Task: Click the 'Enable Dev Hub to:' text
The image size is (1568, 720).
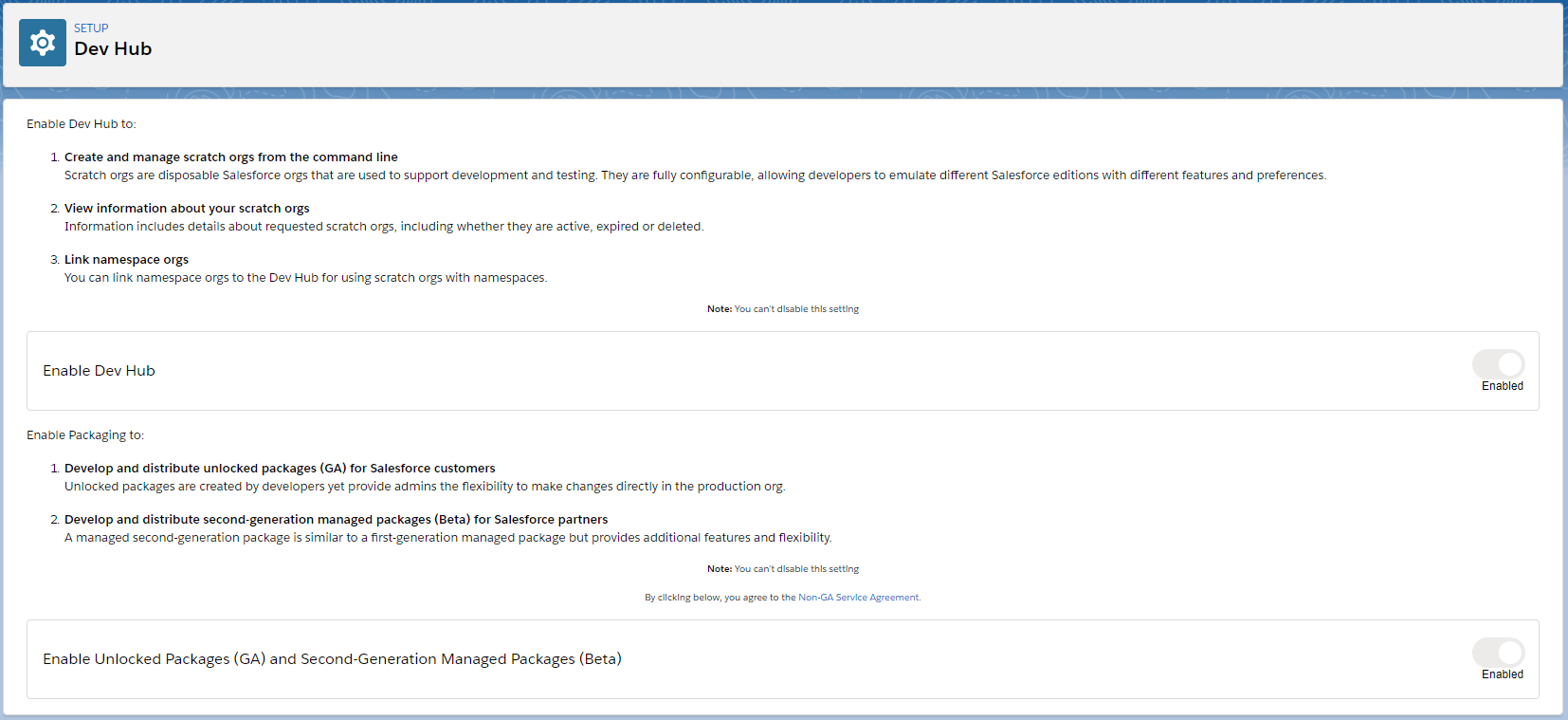Action: 82,124
